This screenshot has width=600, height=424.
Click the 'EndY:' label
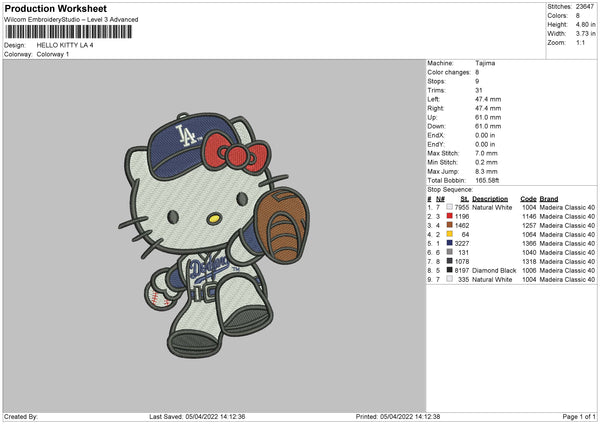click(436, 144)
